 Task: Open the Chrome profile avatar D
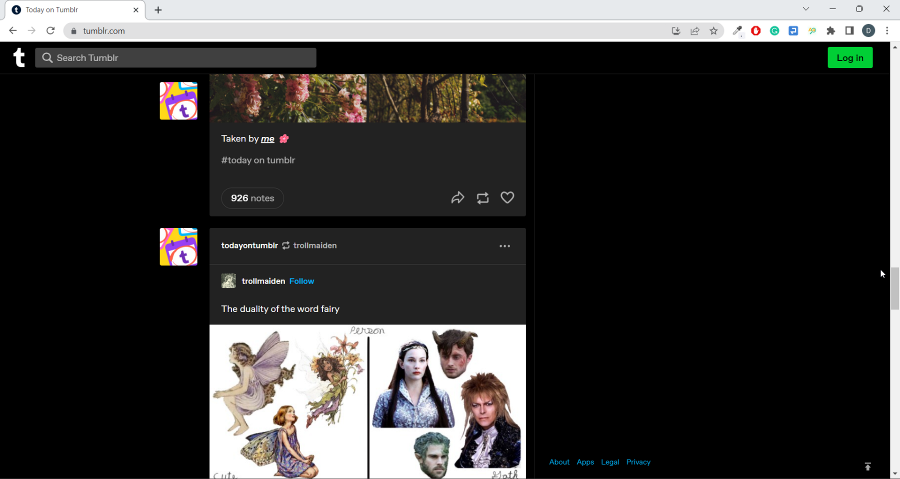(x=868, y=31)
